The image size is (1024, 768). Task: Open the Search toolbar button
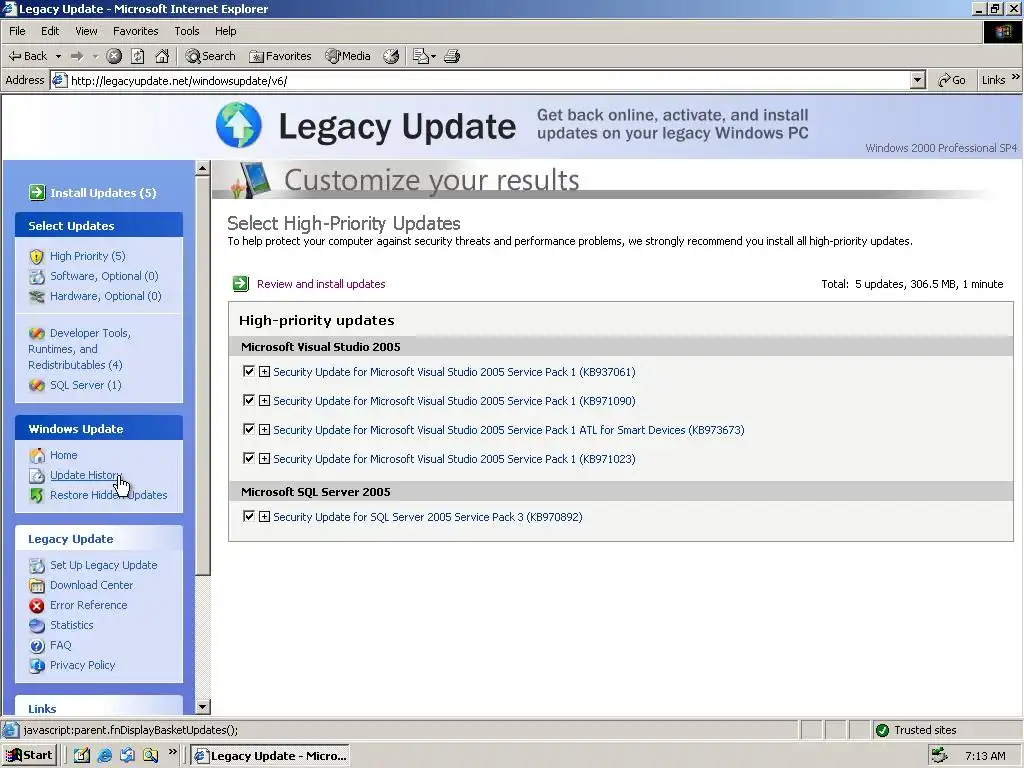tap(210, 56)
